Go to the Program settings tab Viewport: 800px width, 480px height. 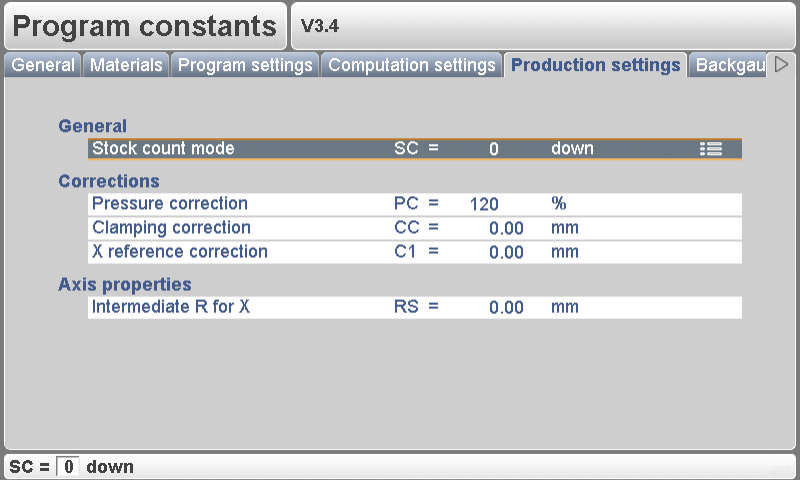[246, 65]
